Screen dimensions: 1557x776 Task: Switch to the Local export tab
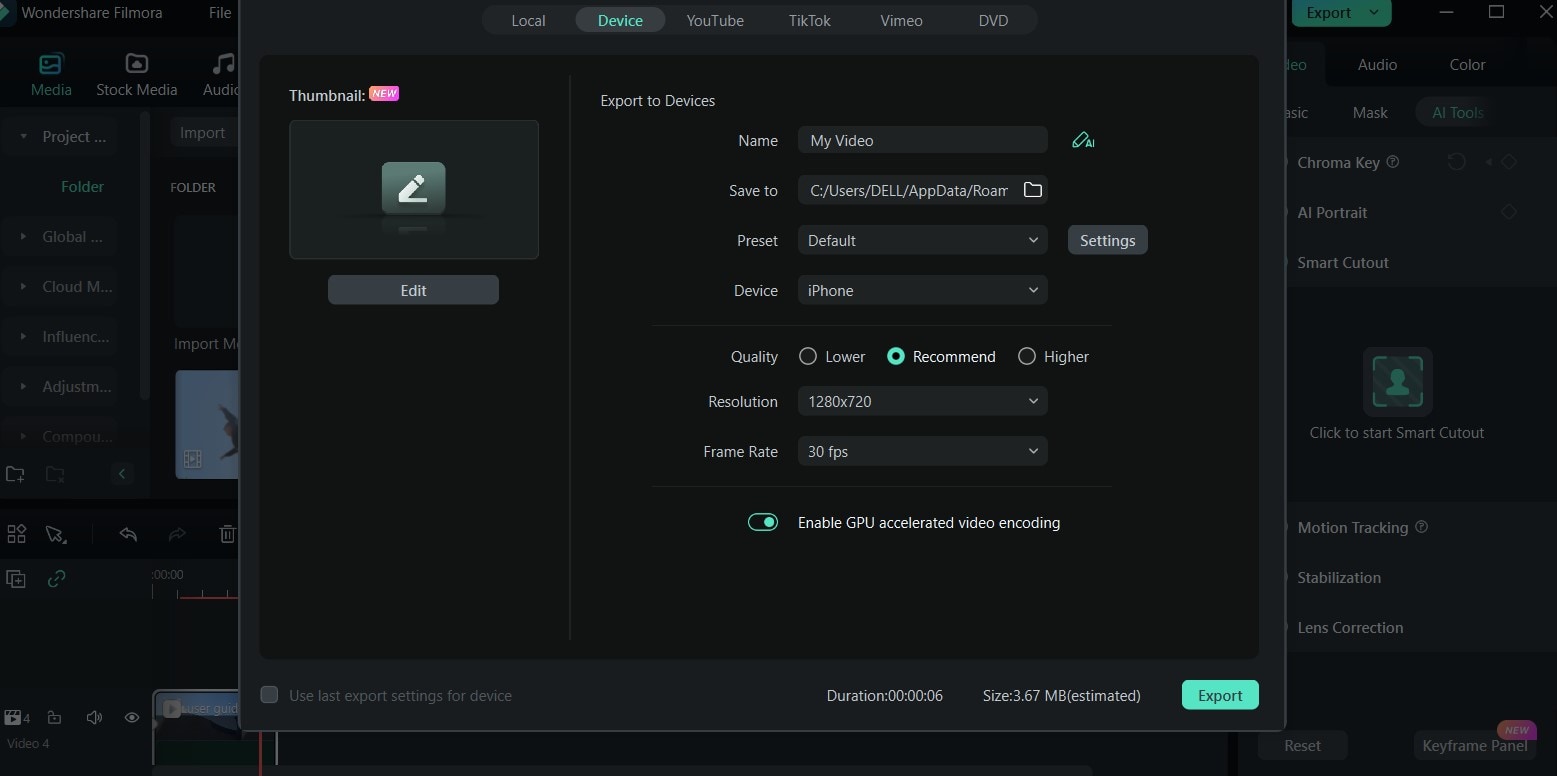(x=528, y=20)
